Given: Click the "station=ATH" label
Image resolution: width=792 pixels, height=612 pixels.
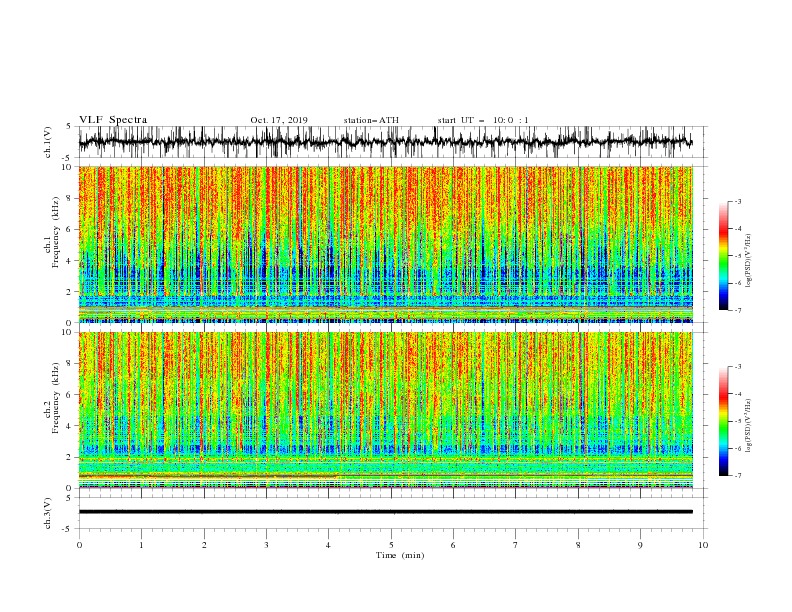Looking at the screenshot, I should click(371, 120).
